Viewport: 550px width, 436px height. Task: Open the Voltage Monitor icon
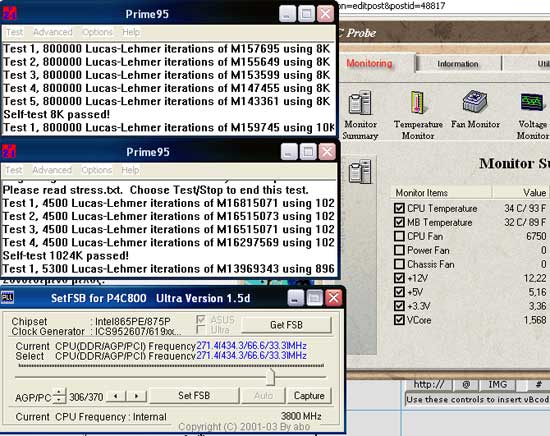pyautogui.click(x=532, y=115)
